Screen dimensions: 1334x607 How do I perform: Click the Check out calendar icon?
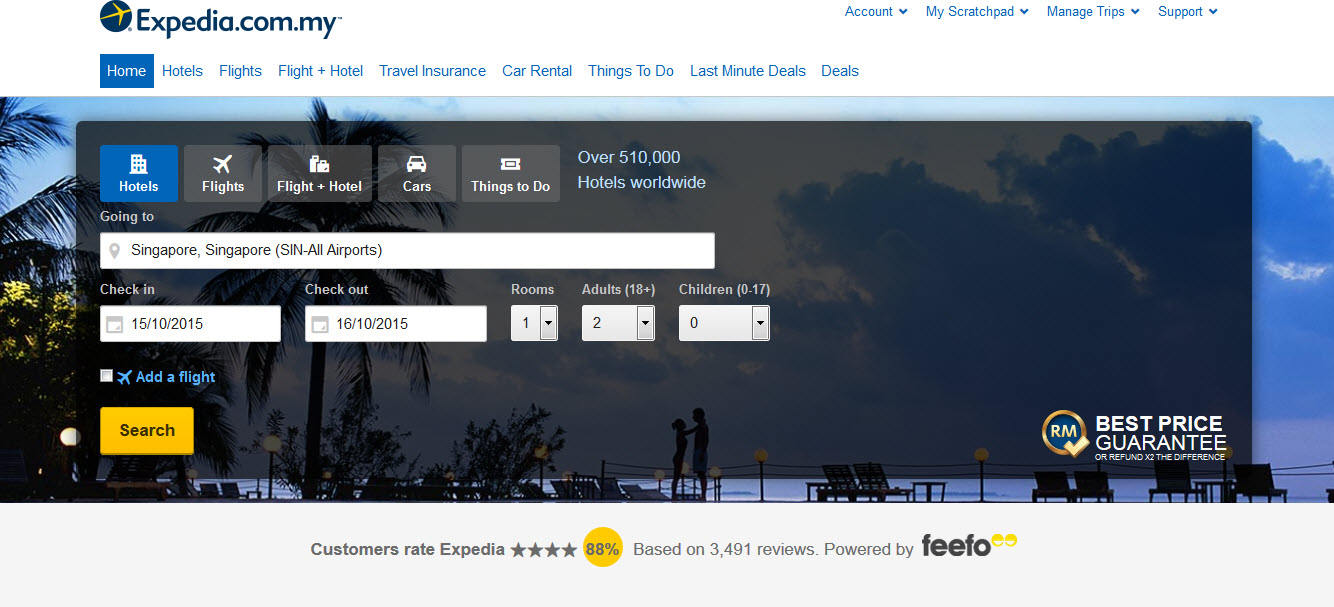click(320, 324)
